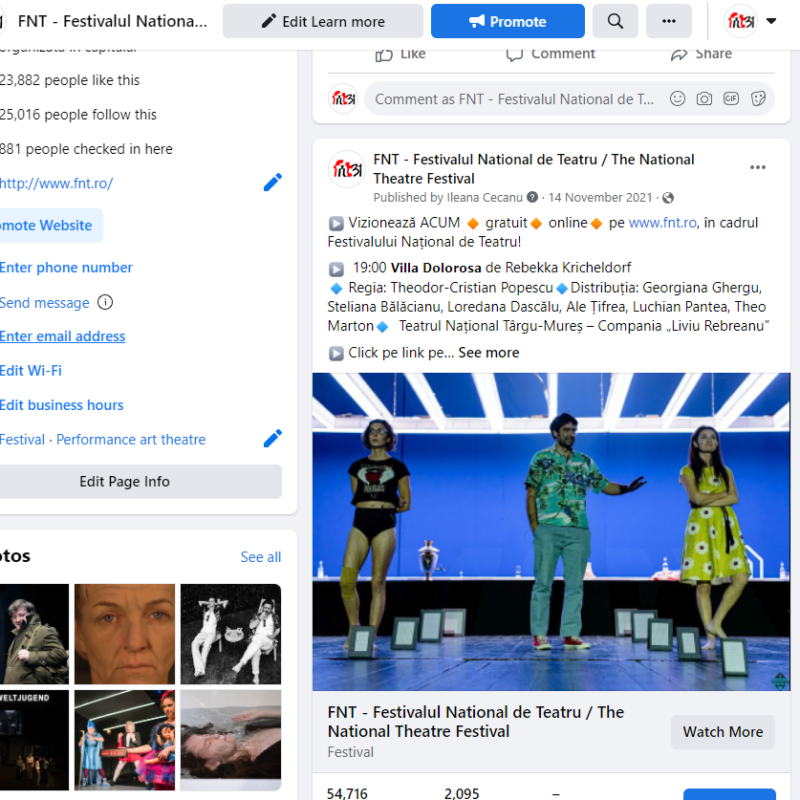
Task: Click See all photos link
Action: click(260, 557)
